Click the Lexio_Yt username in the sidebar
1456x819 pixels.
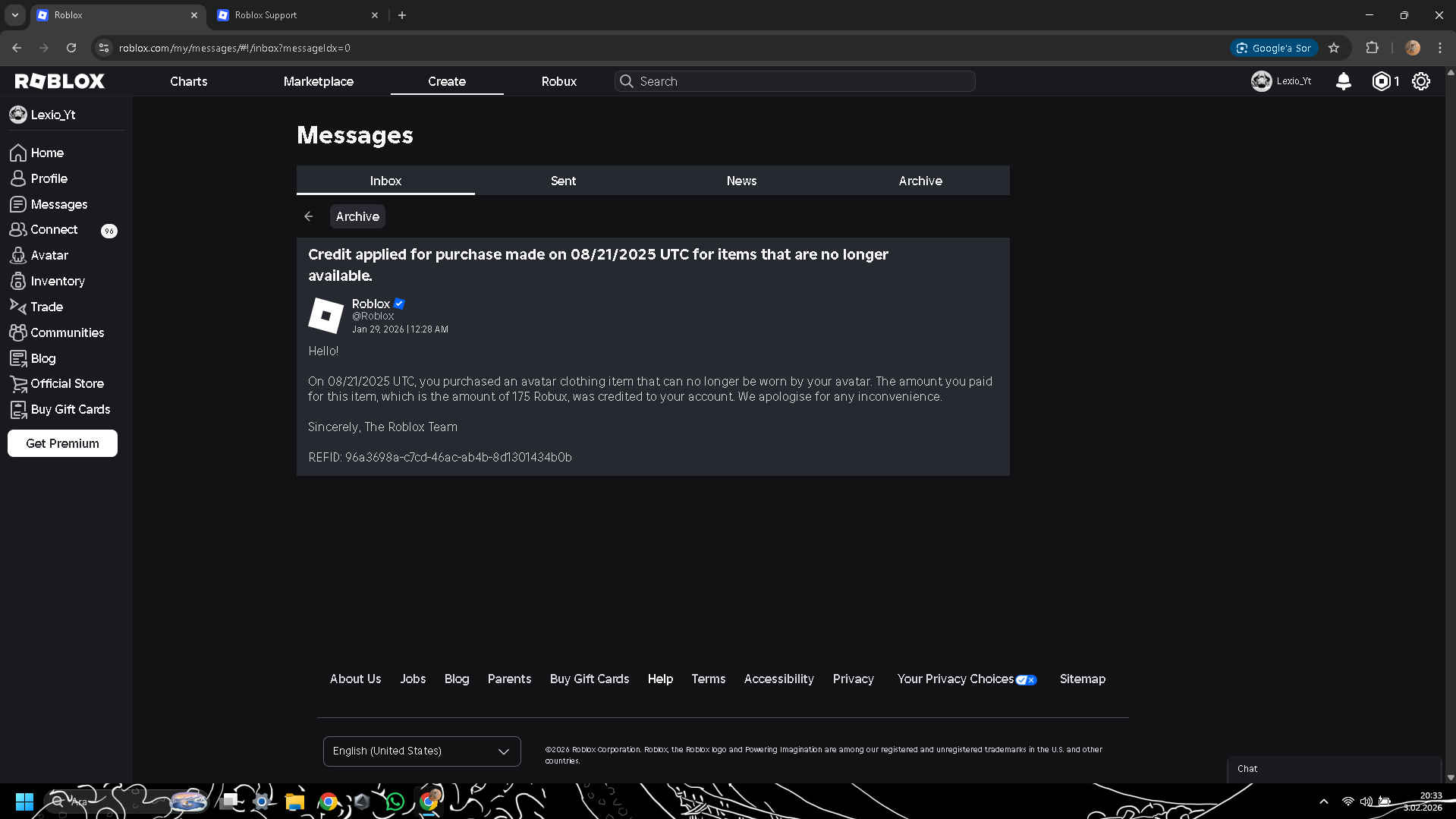point(53,115)
